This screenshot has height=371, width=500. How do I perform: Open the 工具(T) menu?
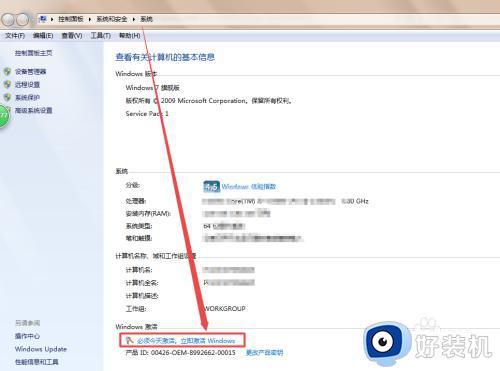click(x=101, y=36)
